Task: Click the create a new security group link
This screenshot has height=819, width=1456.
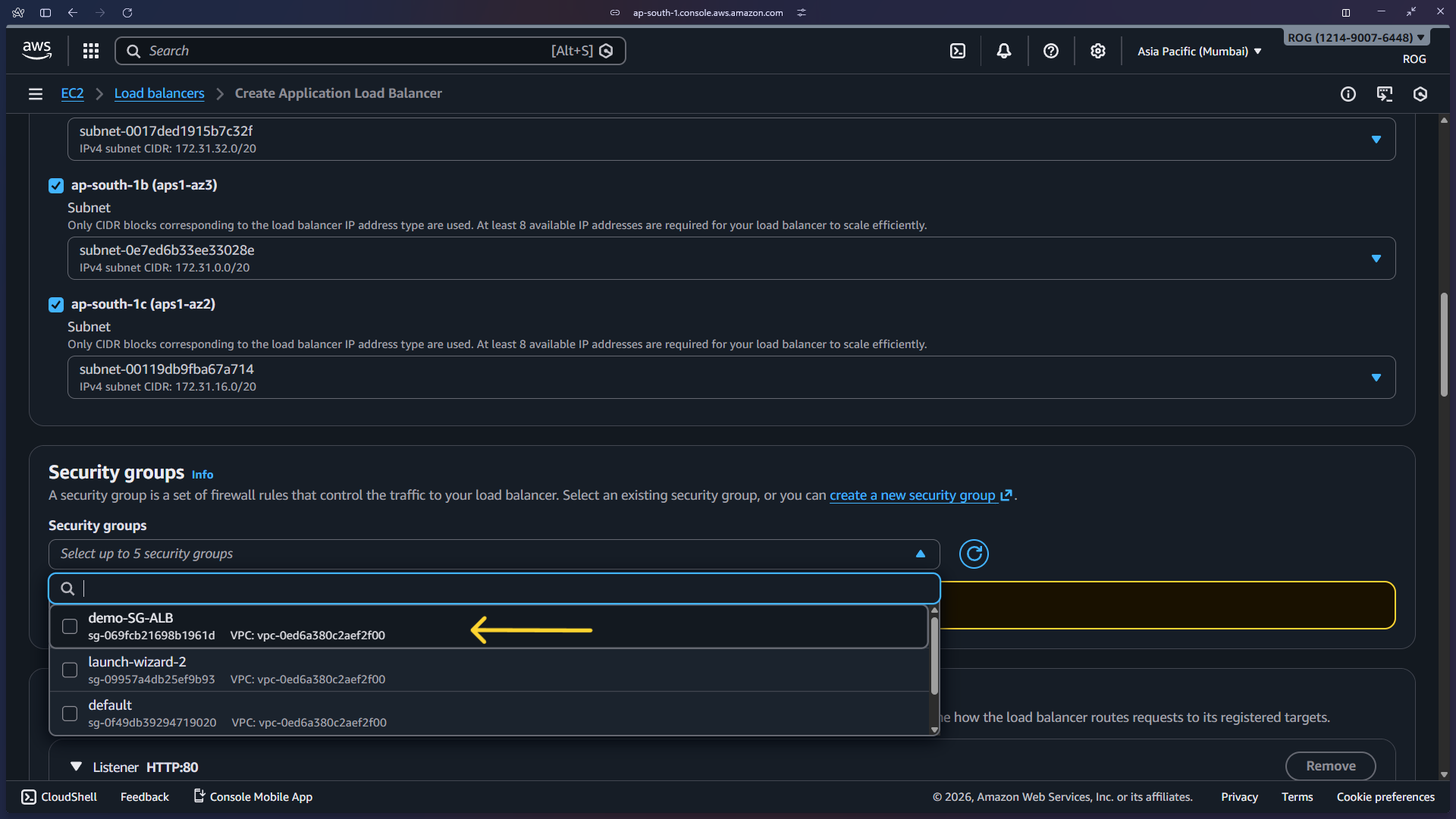Action: click(x=912, y=494)
